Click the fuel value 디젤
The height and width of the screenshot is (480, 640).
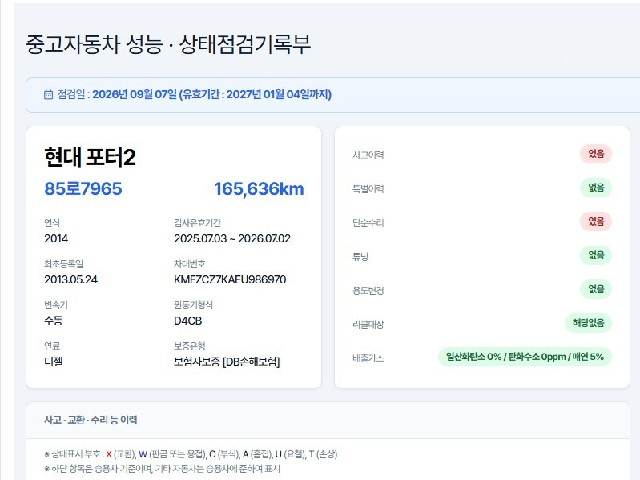coord(53,361)
